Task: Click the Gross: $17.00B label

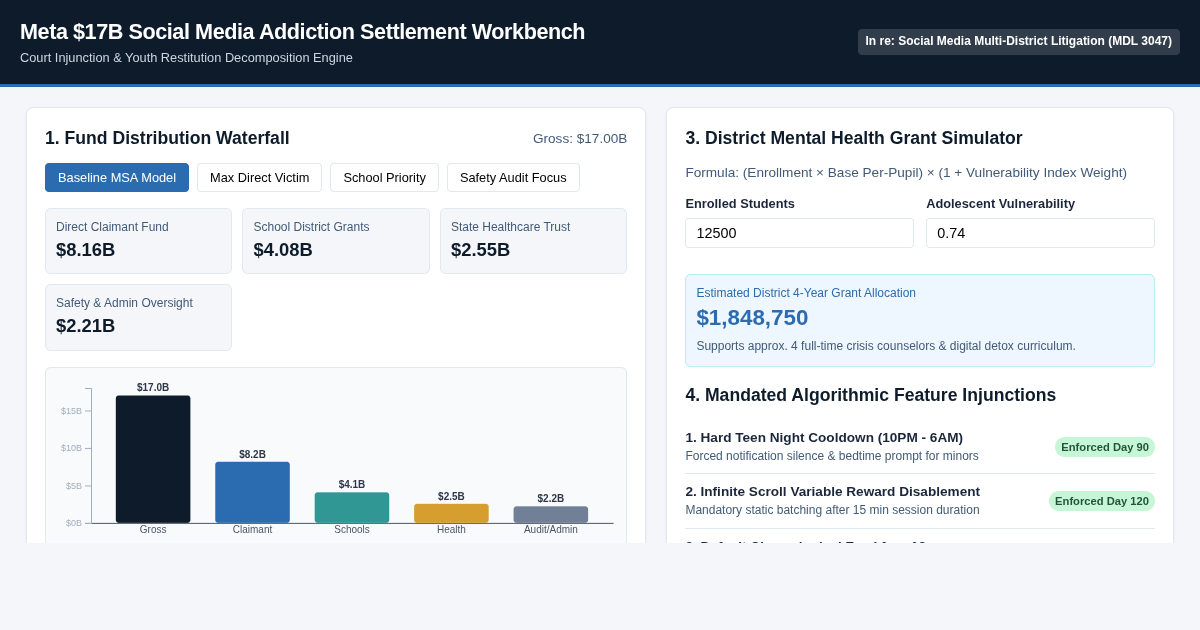Action: coord(580,139)
